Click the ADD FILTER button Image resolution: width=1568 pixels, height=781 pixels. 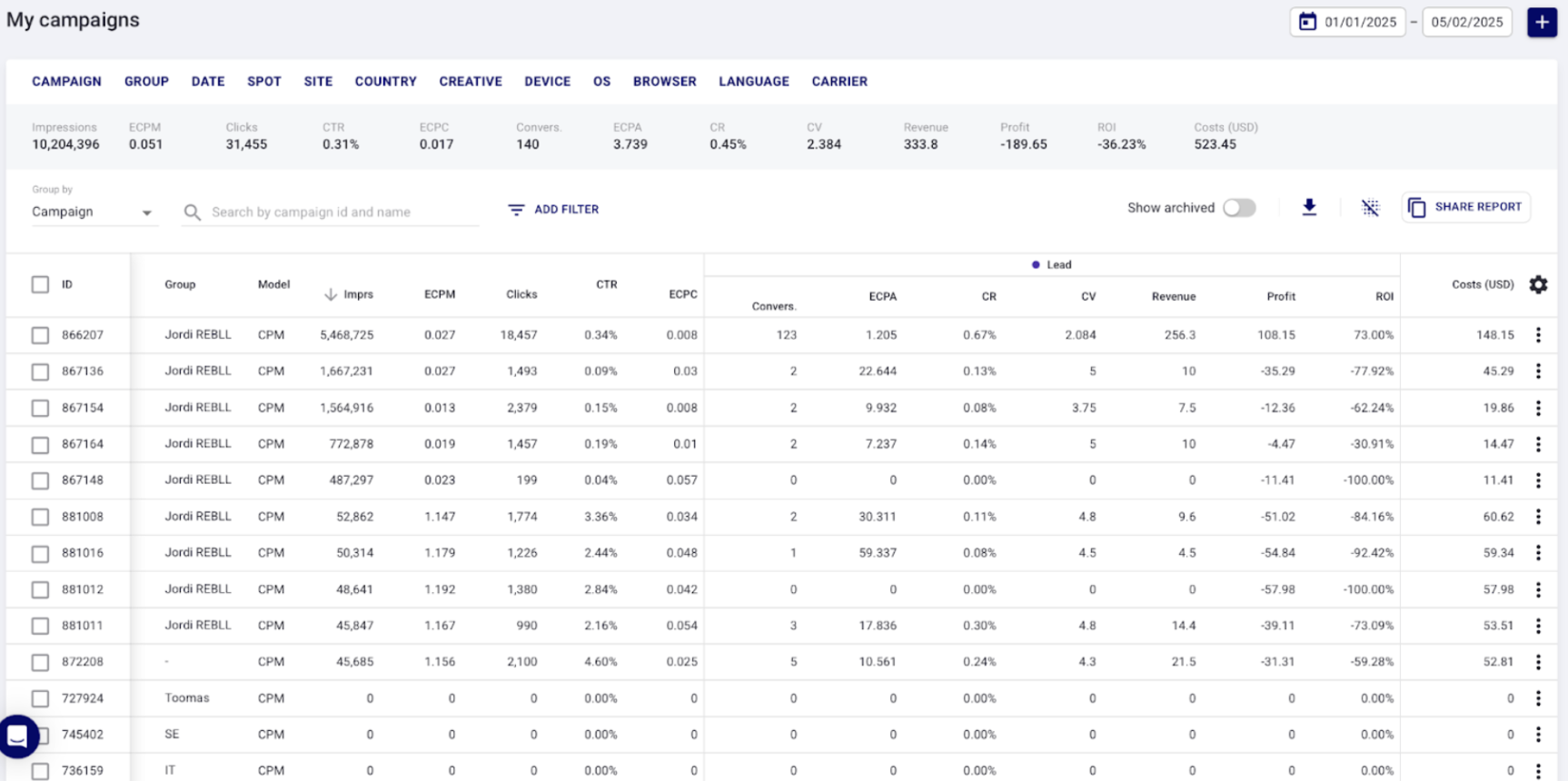point(553,210)
